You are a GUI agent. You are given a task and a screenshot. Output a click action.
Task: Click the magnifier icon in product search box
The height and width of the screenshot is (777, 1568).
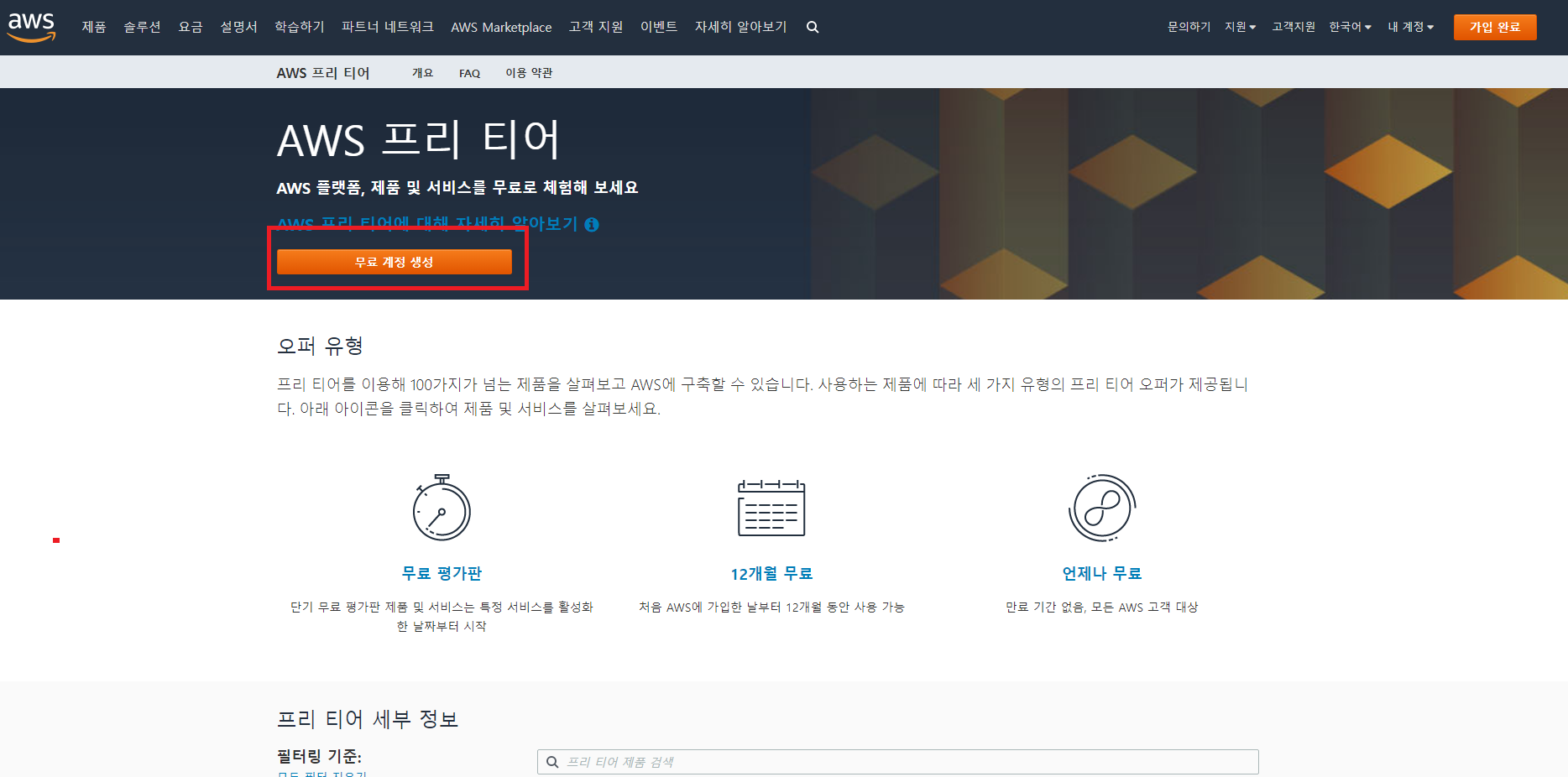(x=552, y=762)
